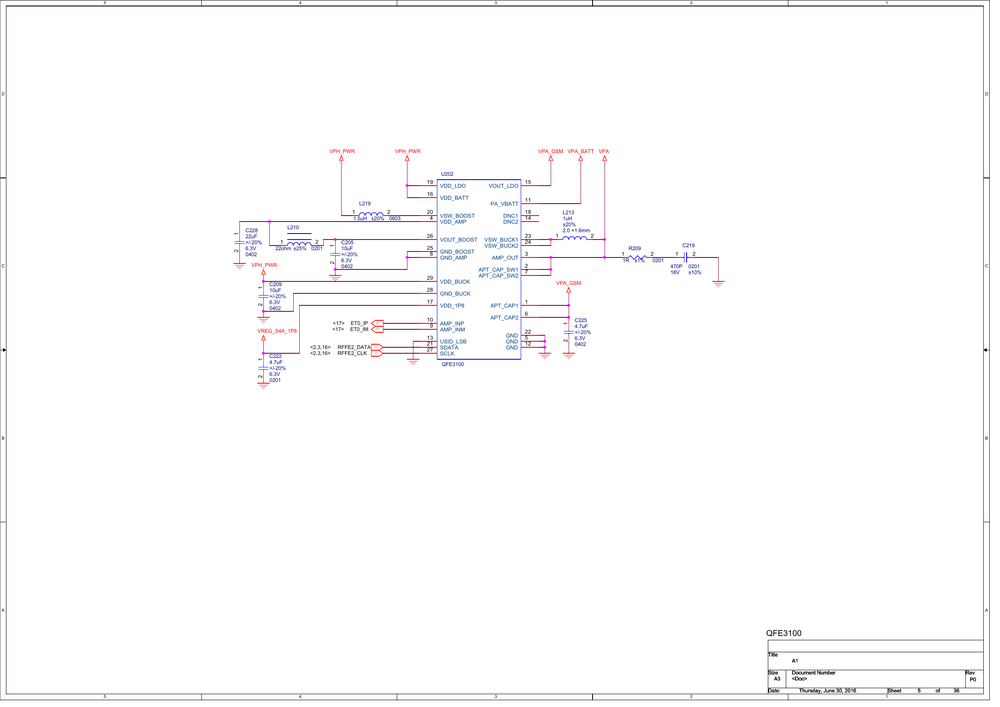
Task: Click the VDD_1P8 pin label
Action: (x=452, y=306)
